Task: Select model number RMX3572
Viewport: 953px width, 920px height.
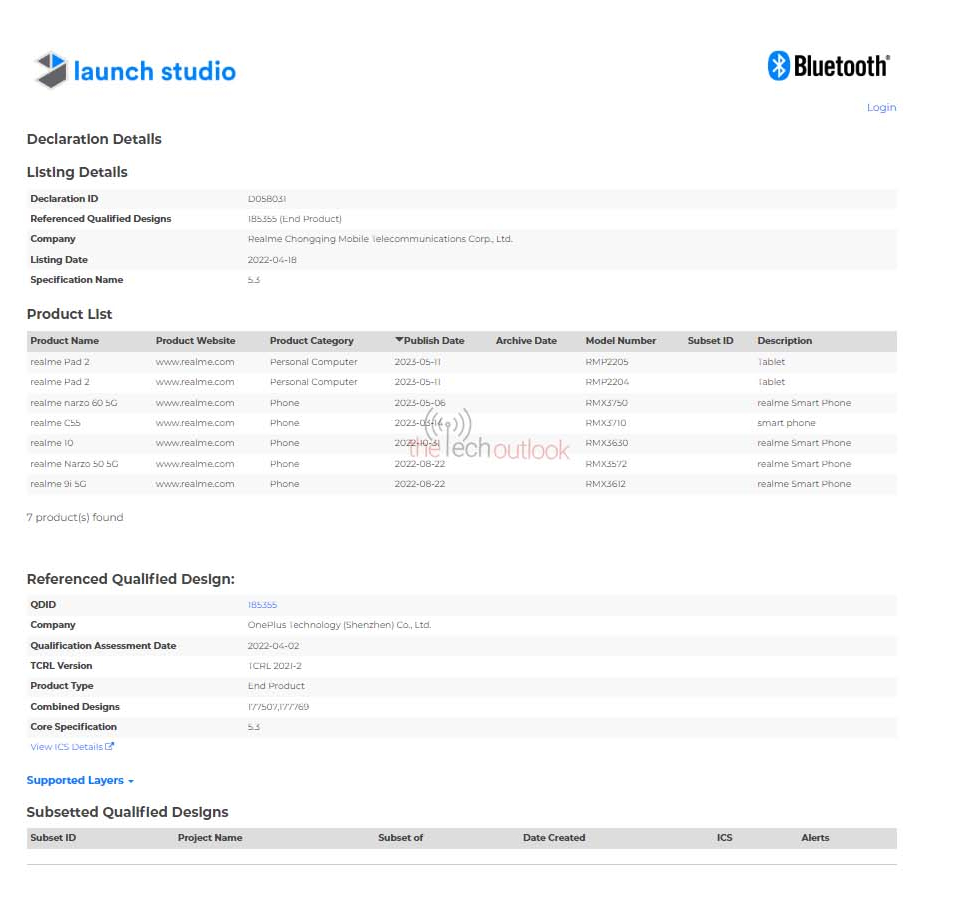Action: point(606,464)
